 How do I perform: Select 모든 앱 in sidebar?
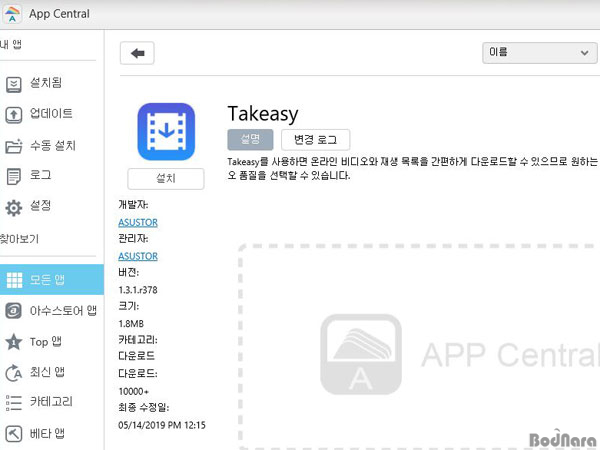52,280
